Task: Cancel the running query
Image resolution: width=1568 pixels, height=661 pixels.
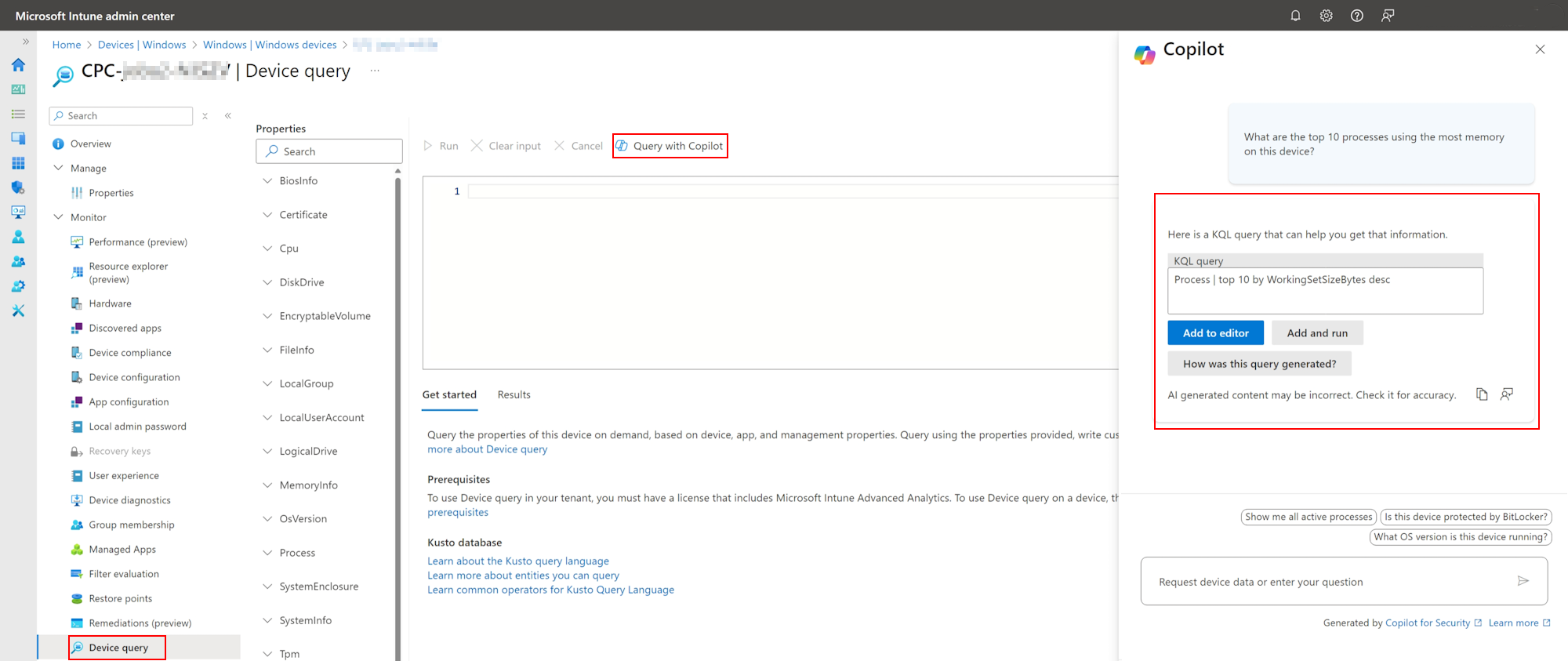Action: 579,146
